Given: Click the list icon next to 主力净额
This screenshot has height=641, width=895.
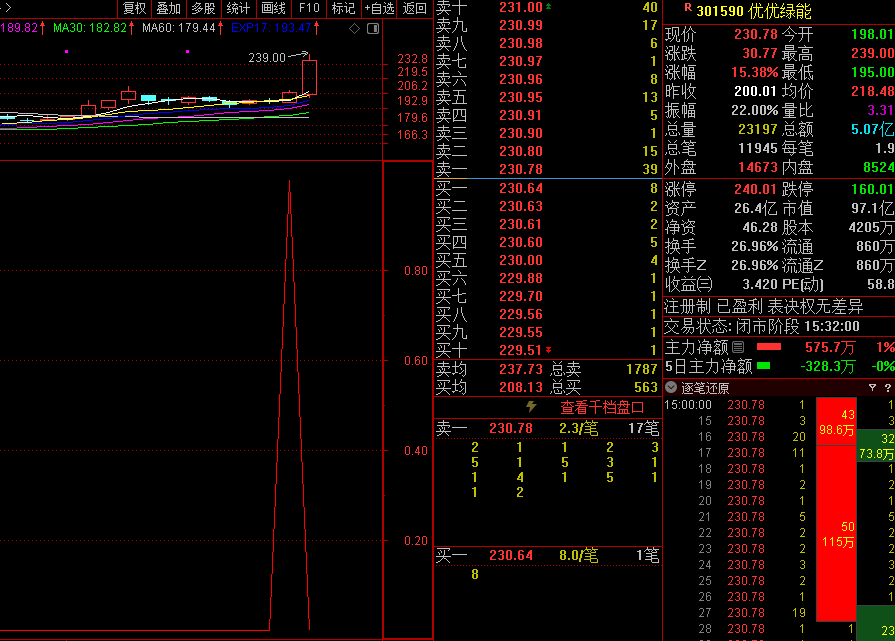Looking at the screenshot, I should (738, 347).
